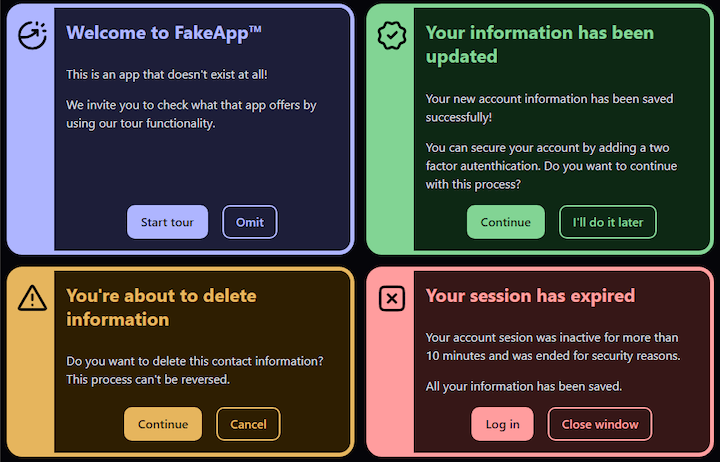
Task: Click the Your information has been updated title
Action: coord(540,45)
